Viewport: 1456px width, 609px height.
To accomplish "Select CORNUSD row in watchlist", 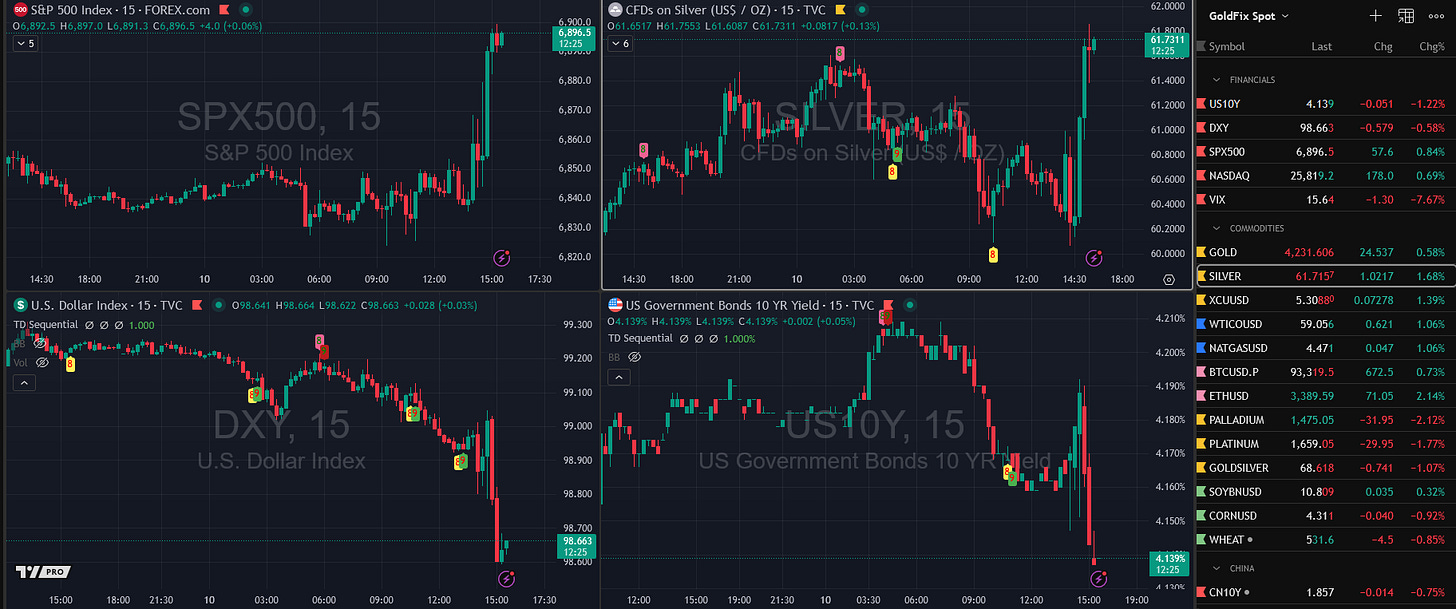I will (1325, 516).
